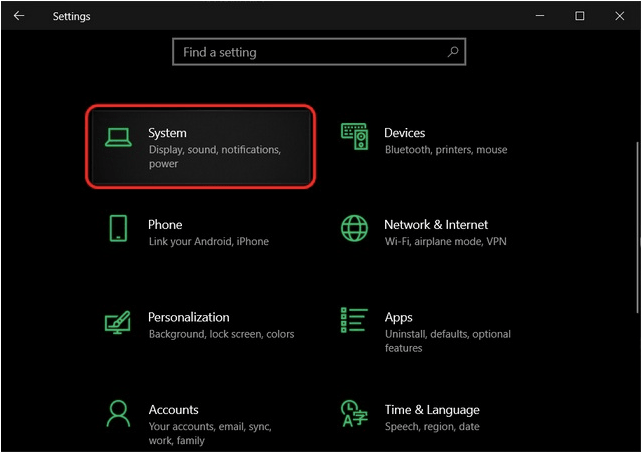Open the Personalization label

189,317
